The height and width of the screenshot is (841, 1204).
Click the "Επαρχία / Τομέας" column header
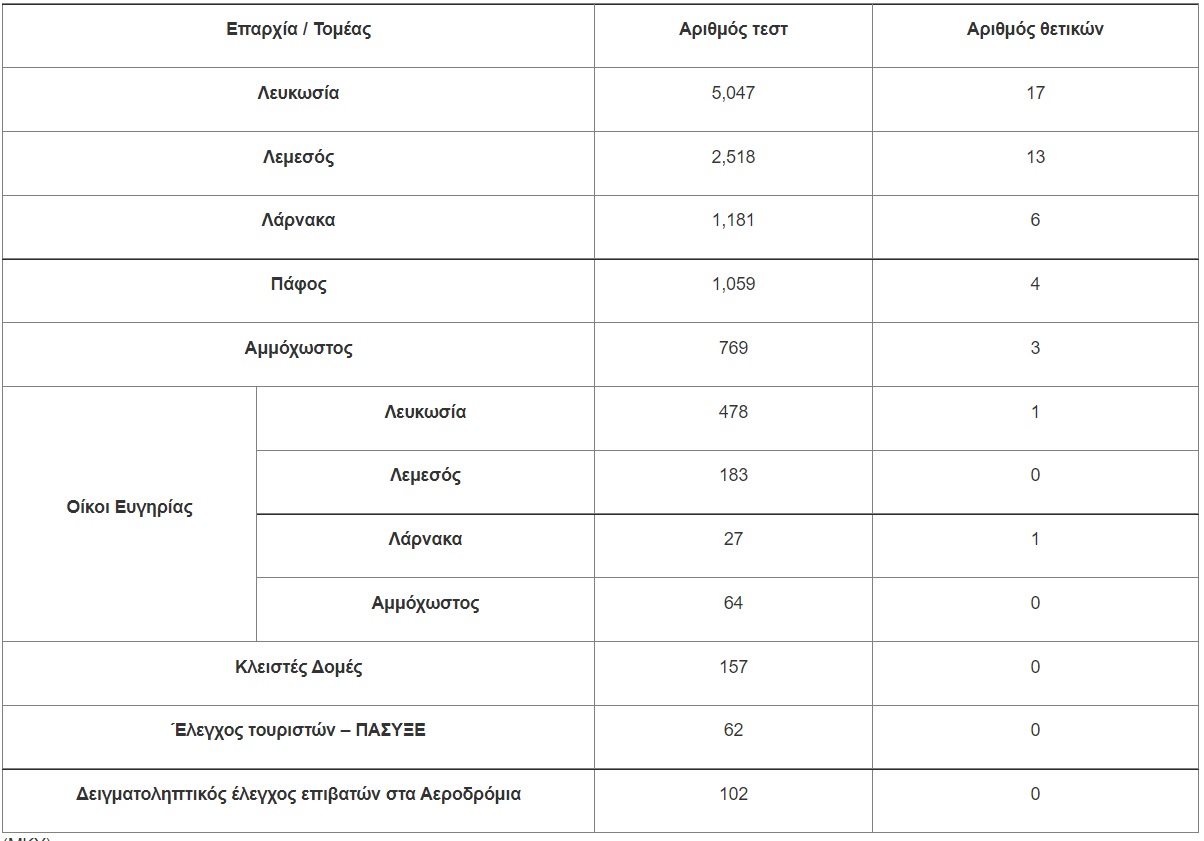tap(298, 30)
